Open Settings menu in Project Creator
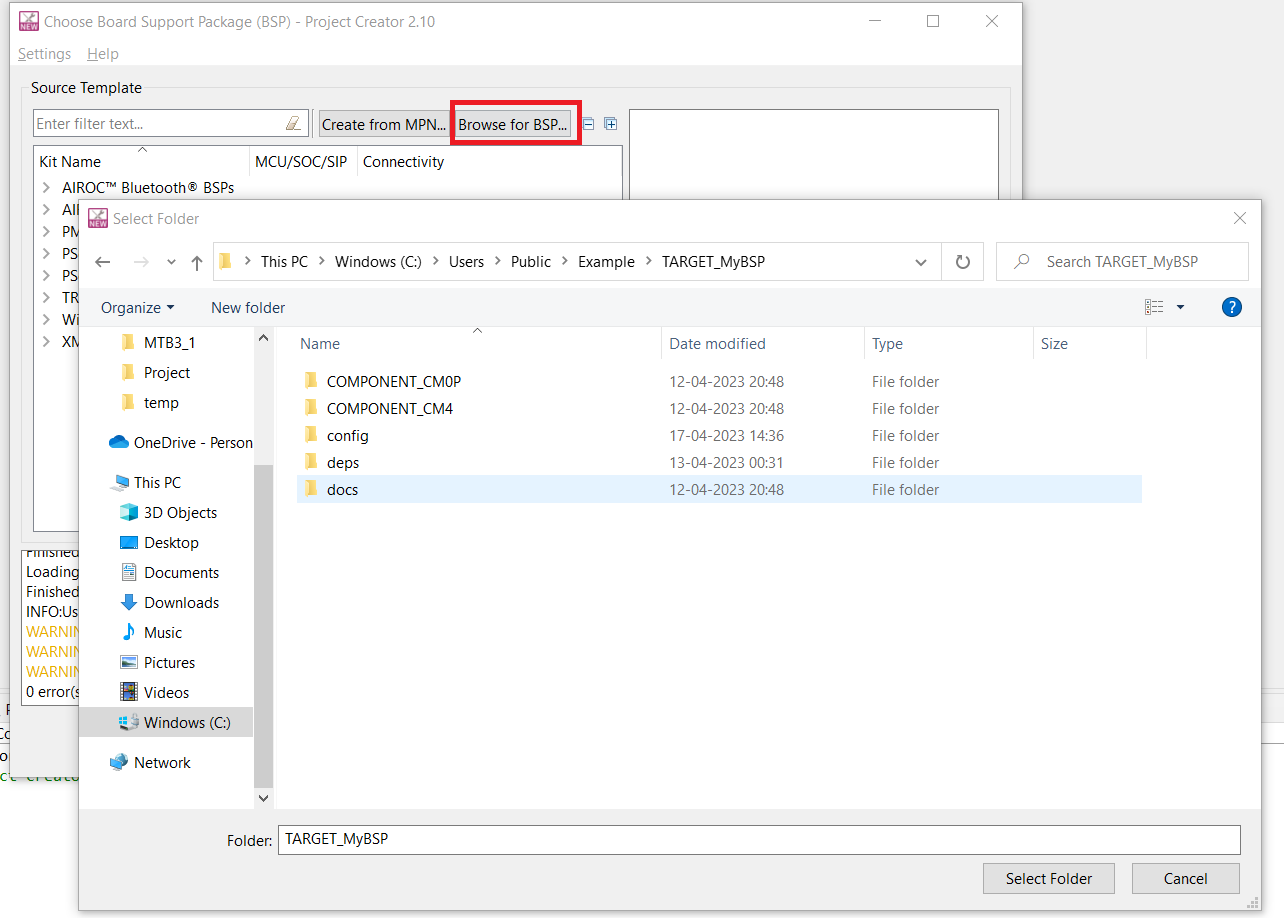Viewport: 1284px width, 918px height. point(44,54)
